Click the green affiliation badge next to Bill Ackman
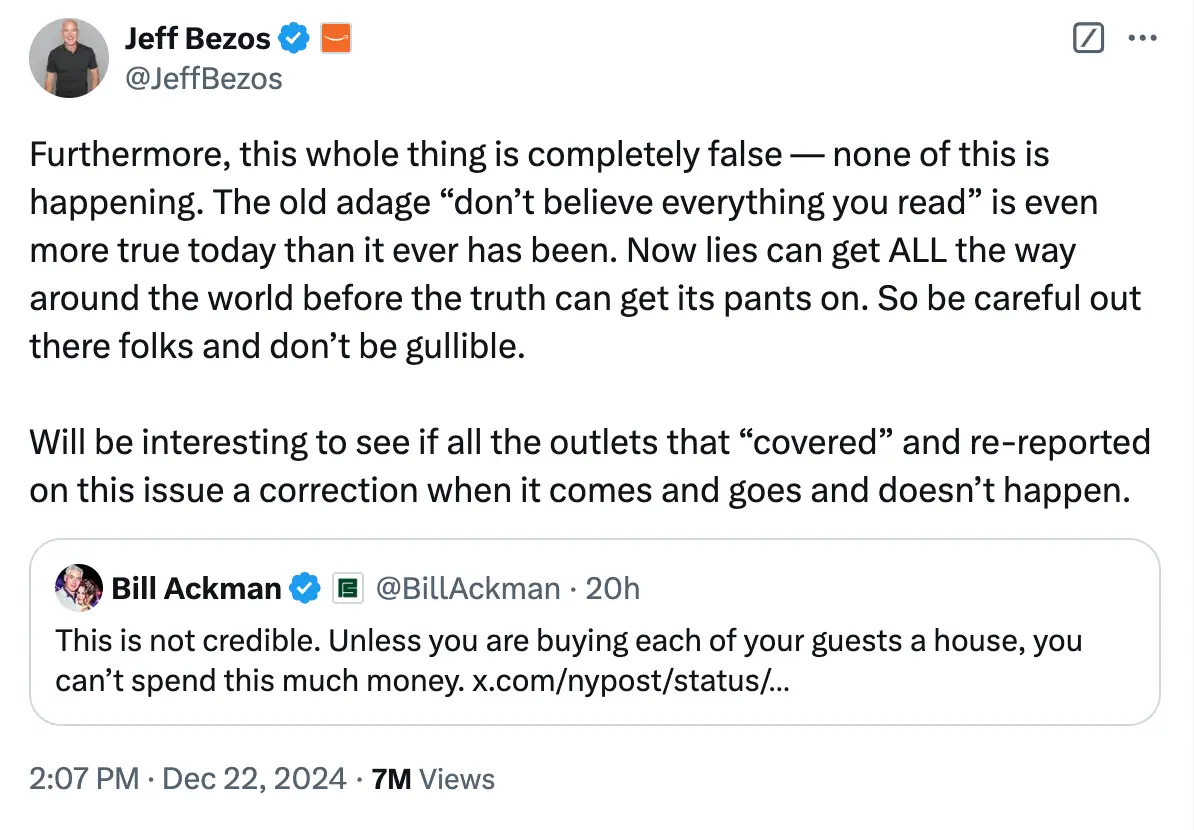 tap(347, 589)
